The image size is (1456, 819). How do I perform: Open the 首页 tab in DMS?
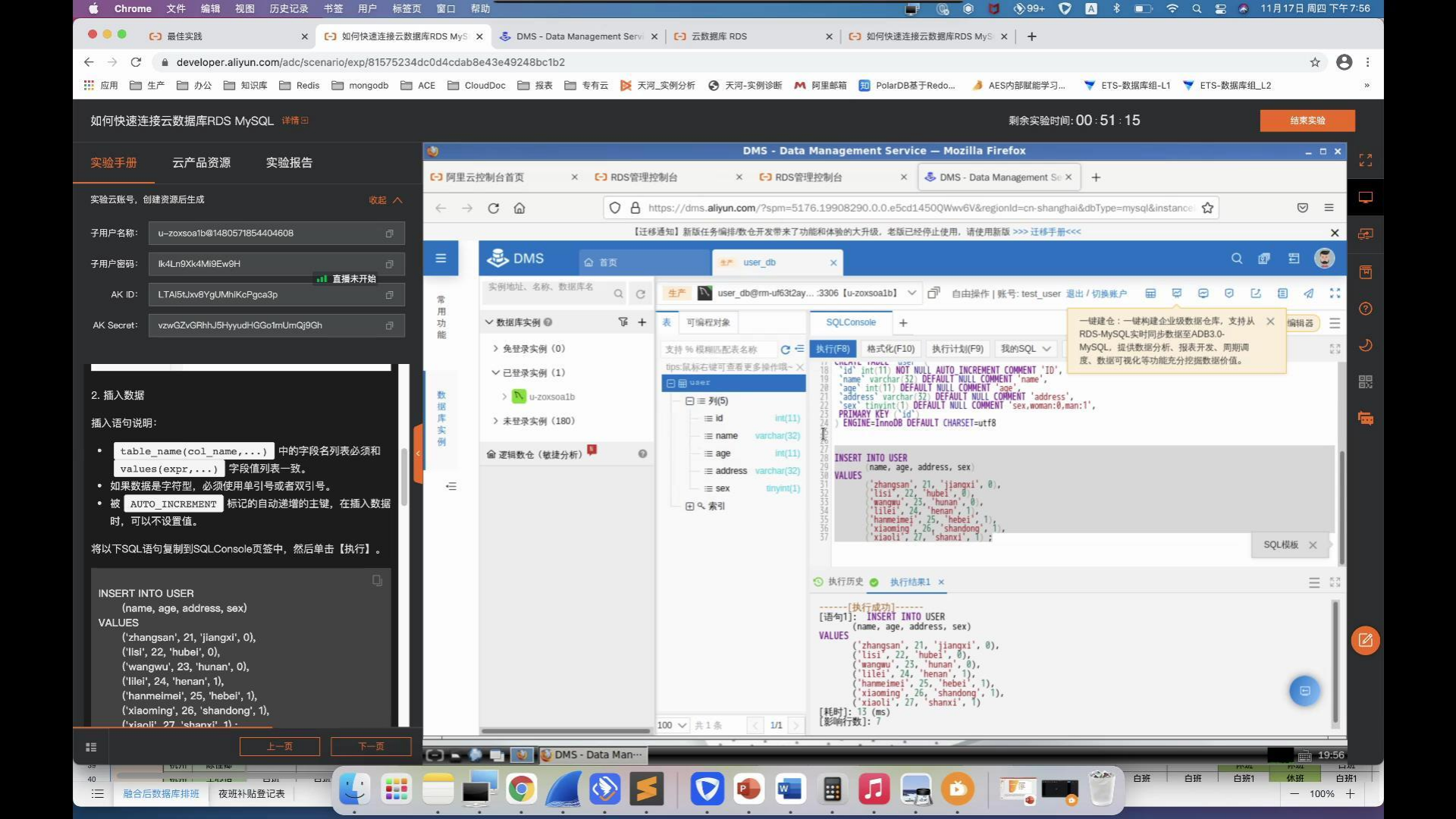point(645,262)
